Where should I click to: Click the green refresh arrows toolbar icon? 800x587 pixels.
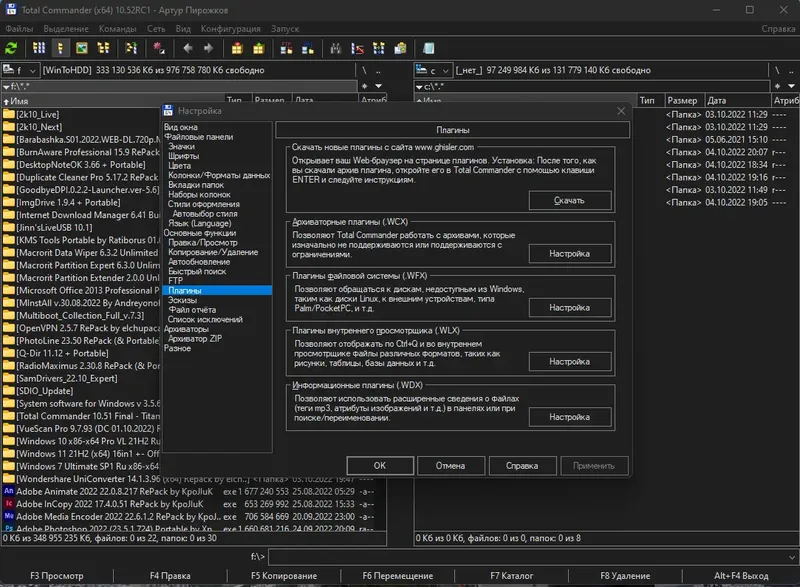[x=13, y=47]
